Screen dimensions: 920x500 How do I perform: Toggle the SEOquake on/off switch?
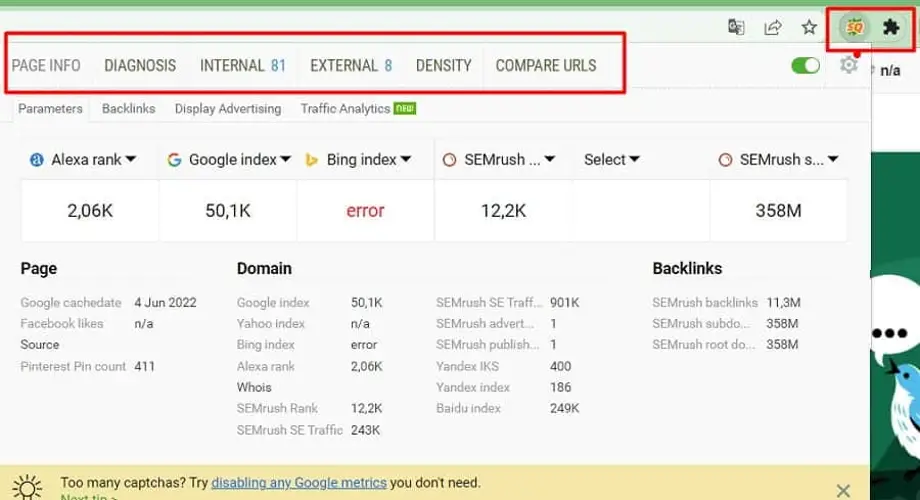coord(806,65)
